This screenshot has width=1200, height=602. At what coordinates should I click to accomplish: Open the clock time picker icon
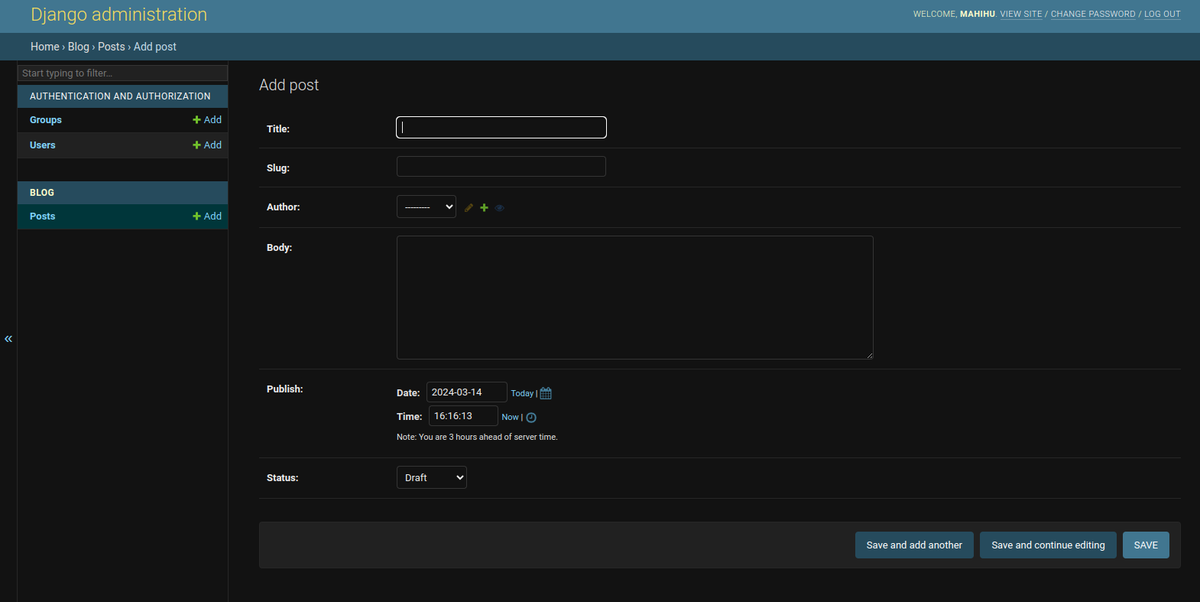tap(531, 417)
